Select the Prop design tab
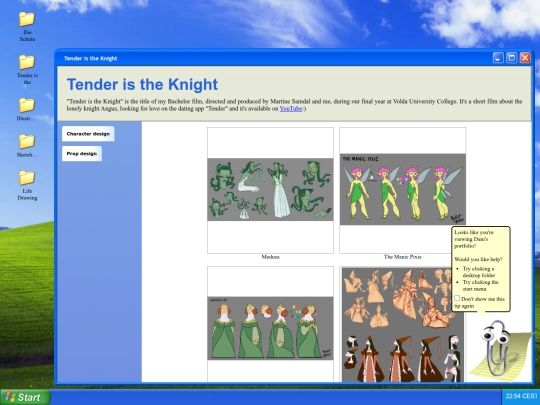 pos(82,154)
